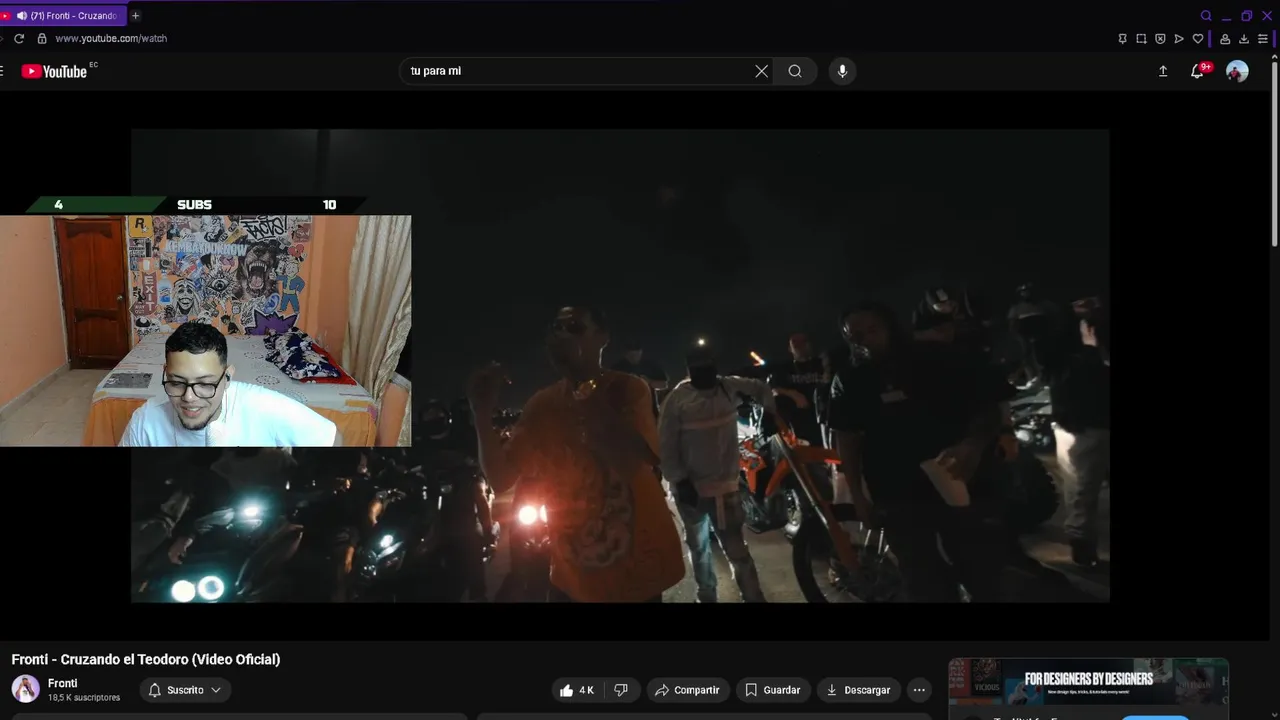Screen dimensions: 1280x720
Task: Start voice search with microphone
Action: [x=842, y=71]
